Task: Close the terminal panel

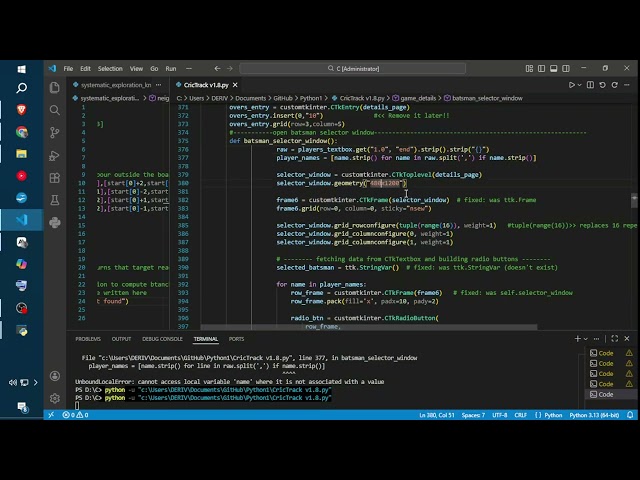Action: click(x=627, y=338)
